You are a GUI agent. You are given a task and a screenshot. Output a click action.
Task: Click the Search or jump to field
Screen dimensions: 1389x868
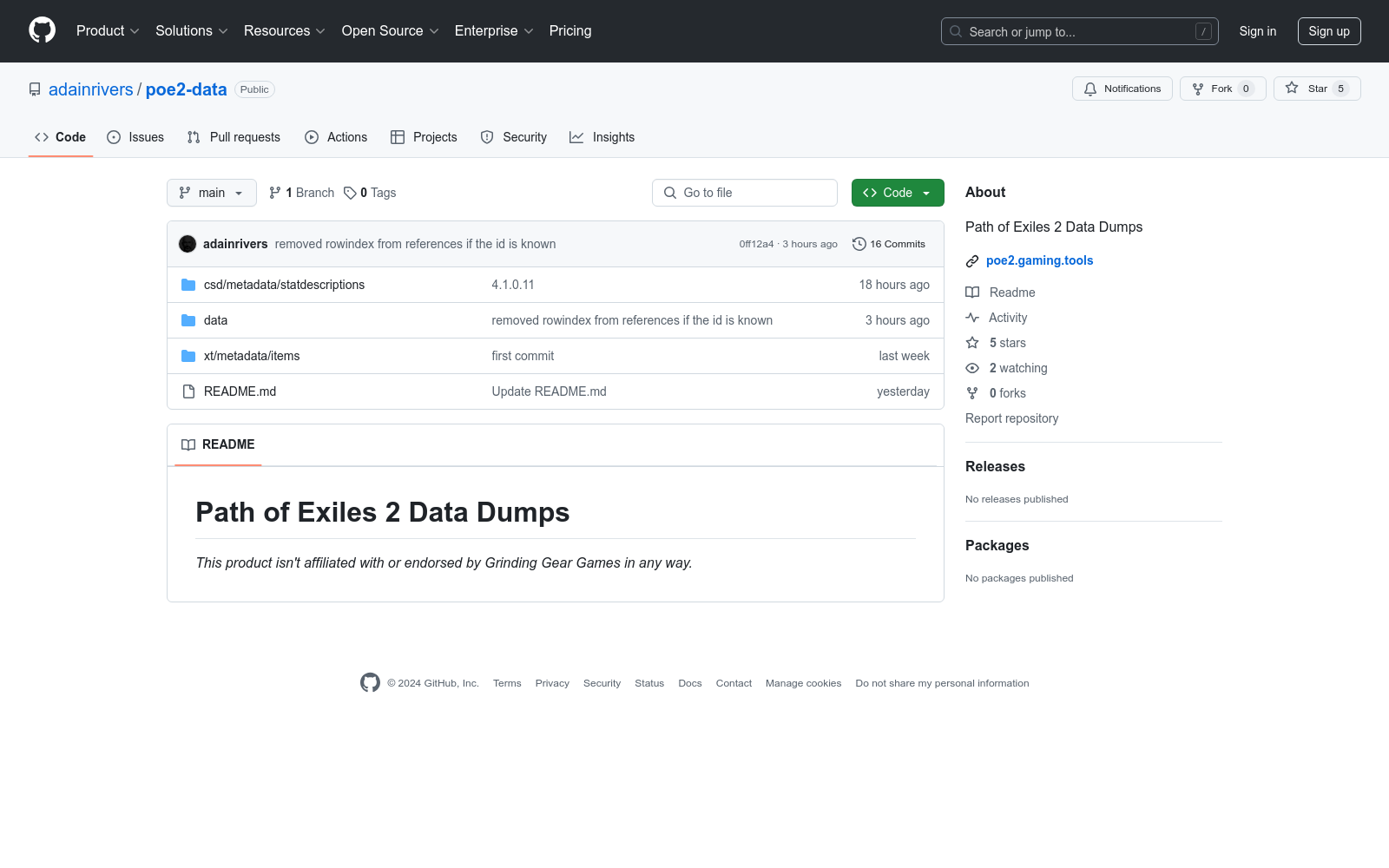pos(1080,31)
